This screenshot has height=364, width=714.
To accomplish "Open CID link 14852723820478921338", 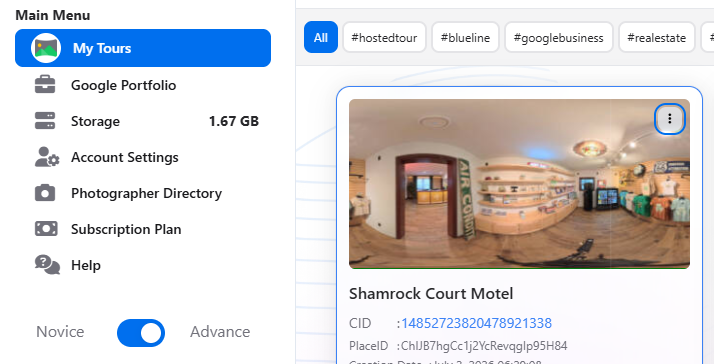I will [x=477, y=323].
